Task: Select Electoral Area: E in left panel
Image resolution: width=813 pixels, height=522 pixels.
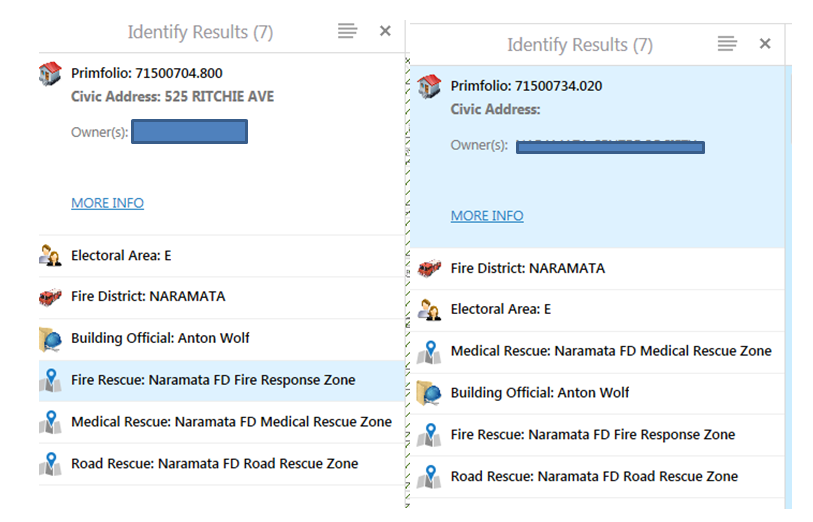Action: click(x=221, y=256)
